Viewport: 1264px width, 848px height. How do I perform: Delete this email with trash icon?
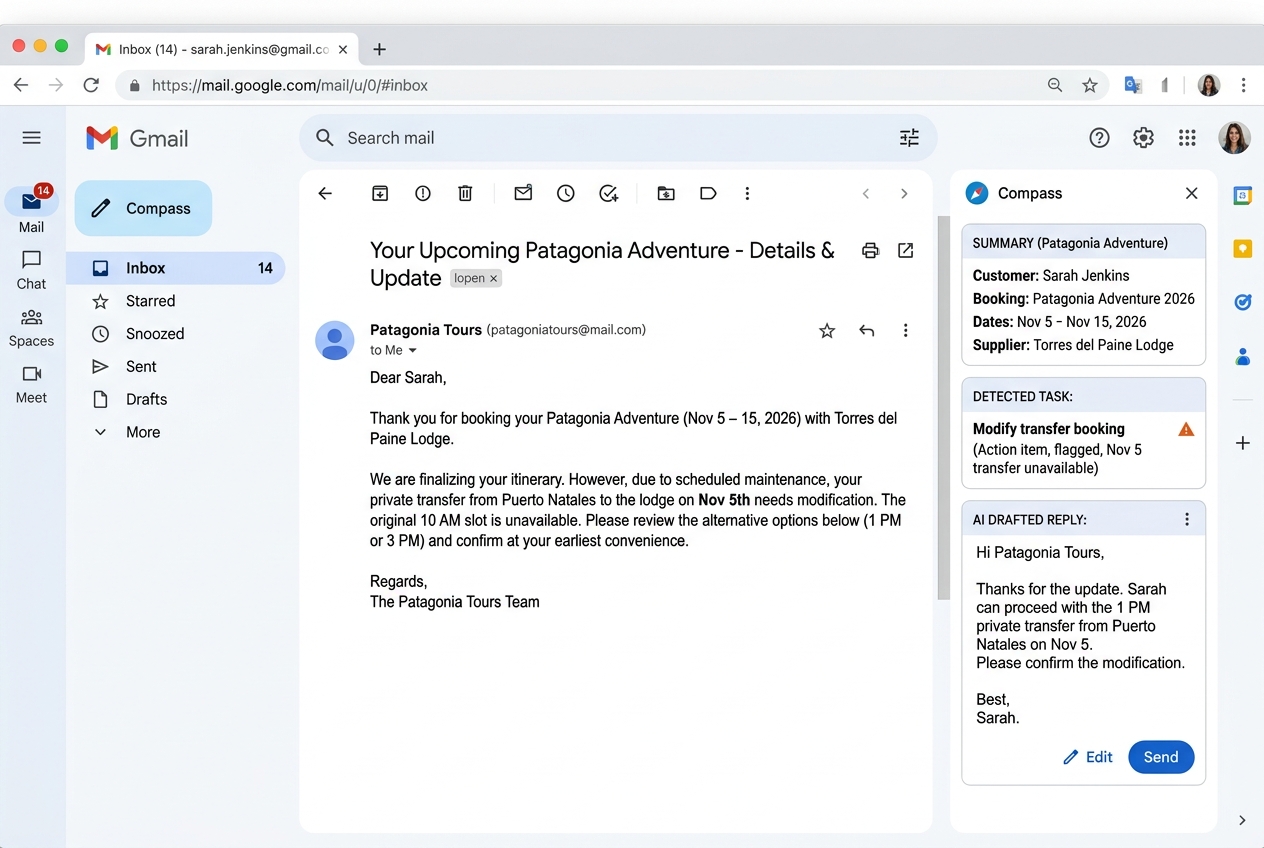point(465,194)
